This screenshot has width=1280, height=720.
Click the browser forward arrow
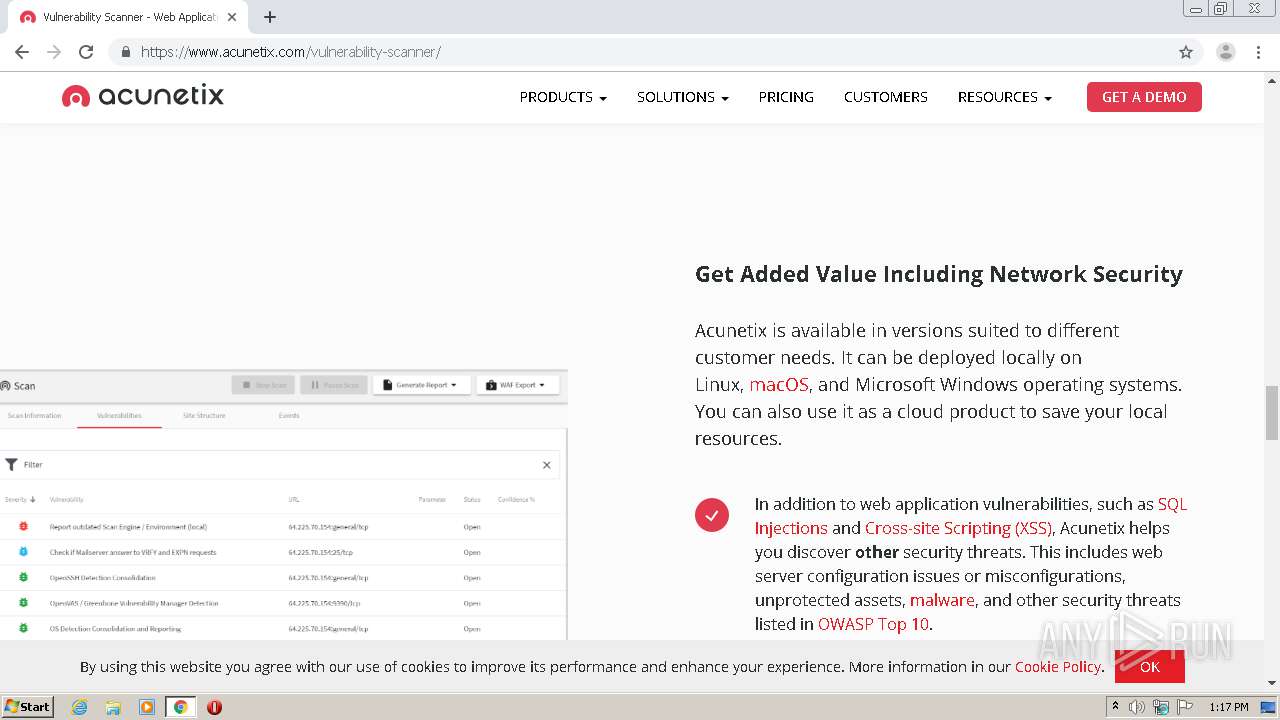click(x=54, y=52)
